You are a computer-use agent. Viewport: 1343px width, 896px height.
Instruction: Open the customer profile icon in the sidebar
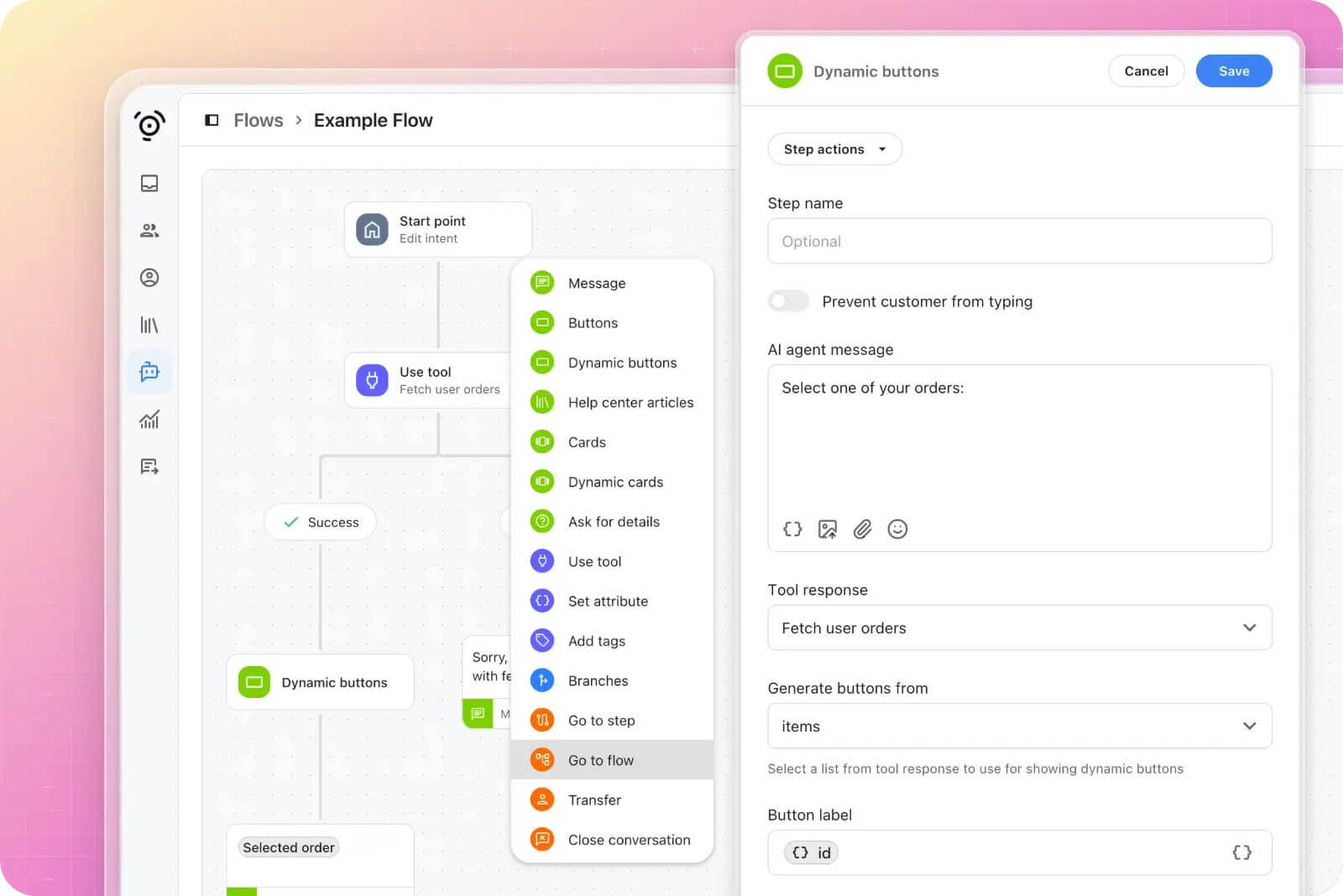(149, 278)
